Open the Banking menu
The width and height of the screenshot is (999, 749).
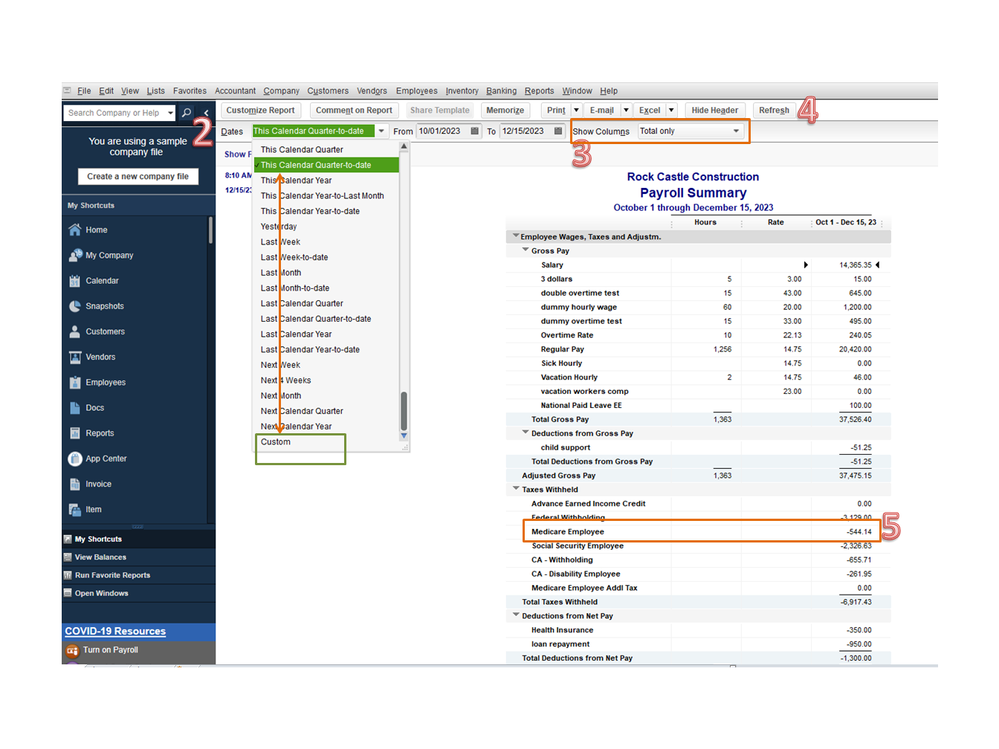coord(501,91)
